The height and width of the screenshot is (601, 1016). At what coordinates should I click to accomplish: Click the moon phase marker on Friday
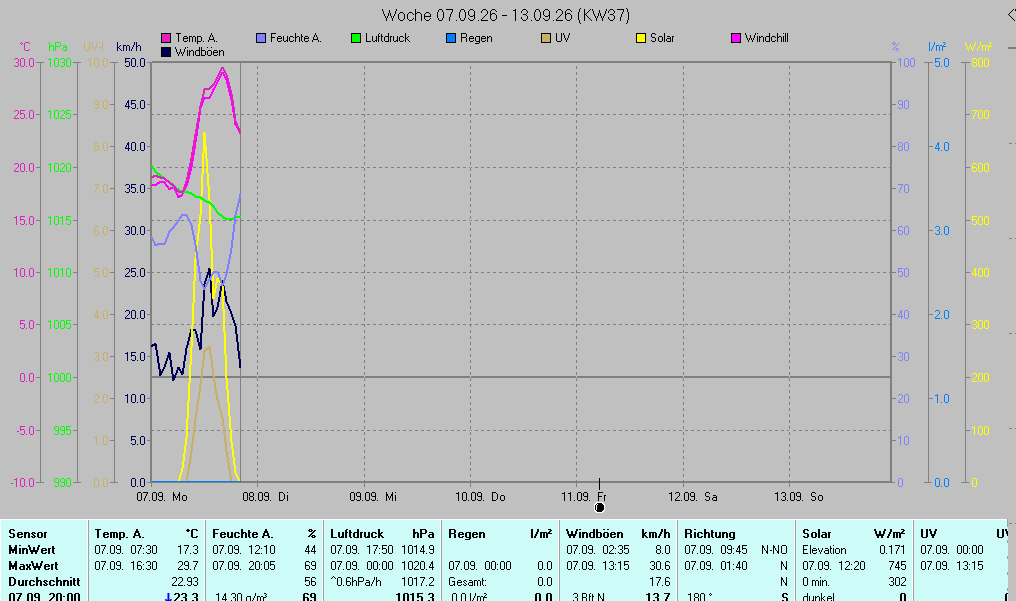599,507
